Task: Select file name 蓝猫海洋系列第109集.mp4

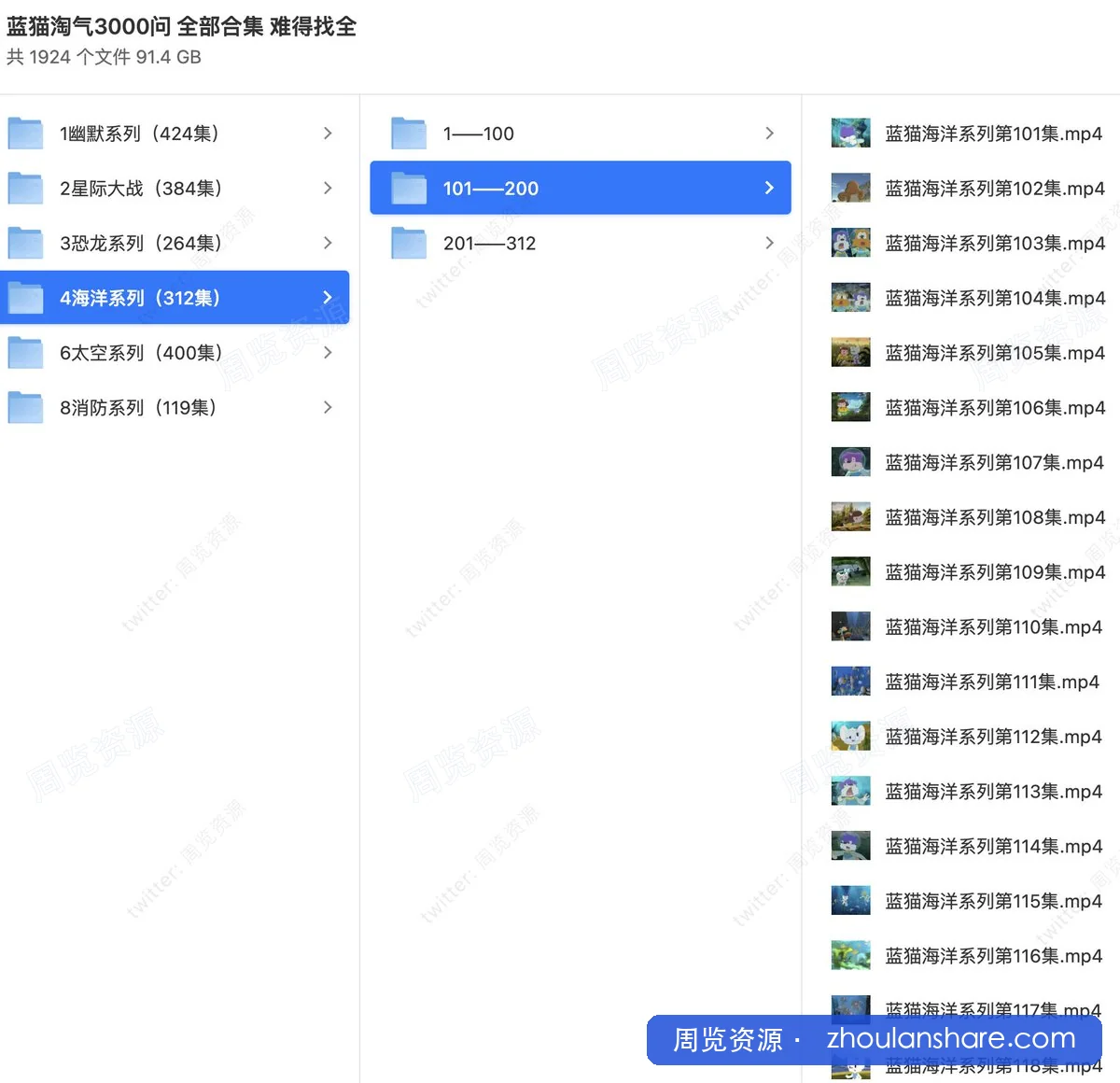Action: pyautogui.click(x=995, y=572)
